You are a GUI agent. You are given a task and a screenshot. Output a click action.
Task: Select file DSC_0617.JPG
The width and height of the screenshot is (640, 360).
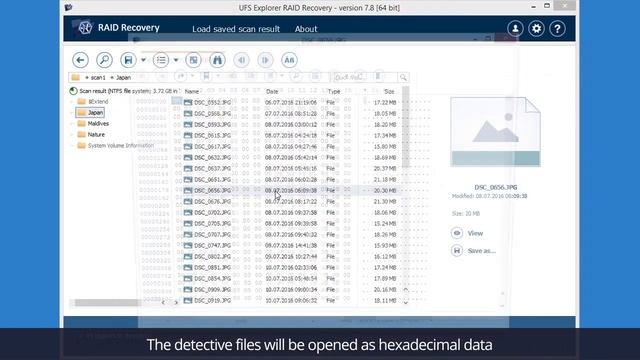(212, 147)
